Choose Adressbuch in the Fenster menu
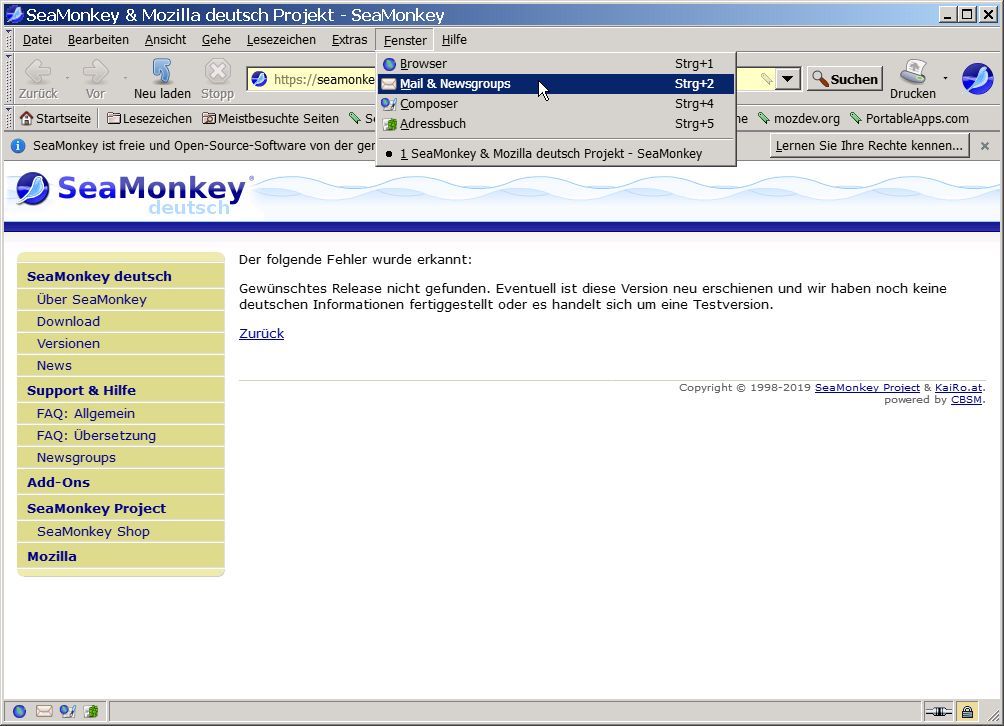 [556, 124]
